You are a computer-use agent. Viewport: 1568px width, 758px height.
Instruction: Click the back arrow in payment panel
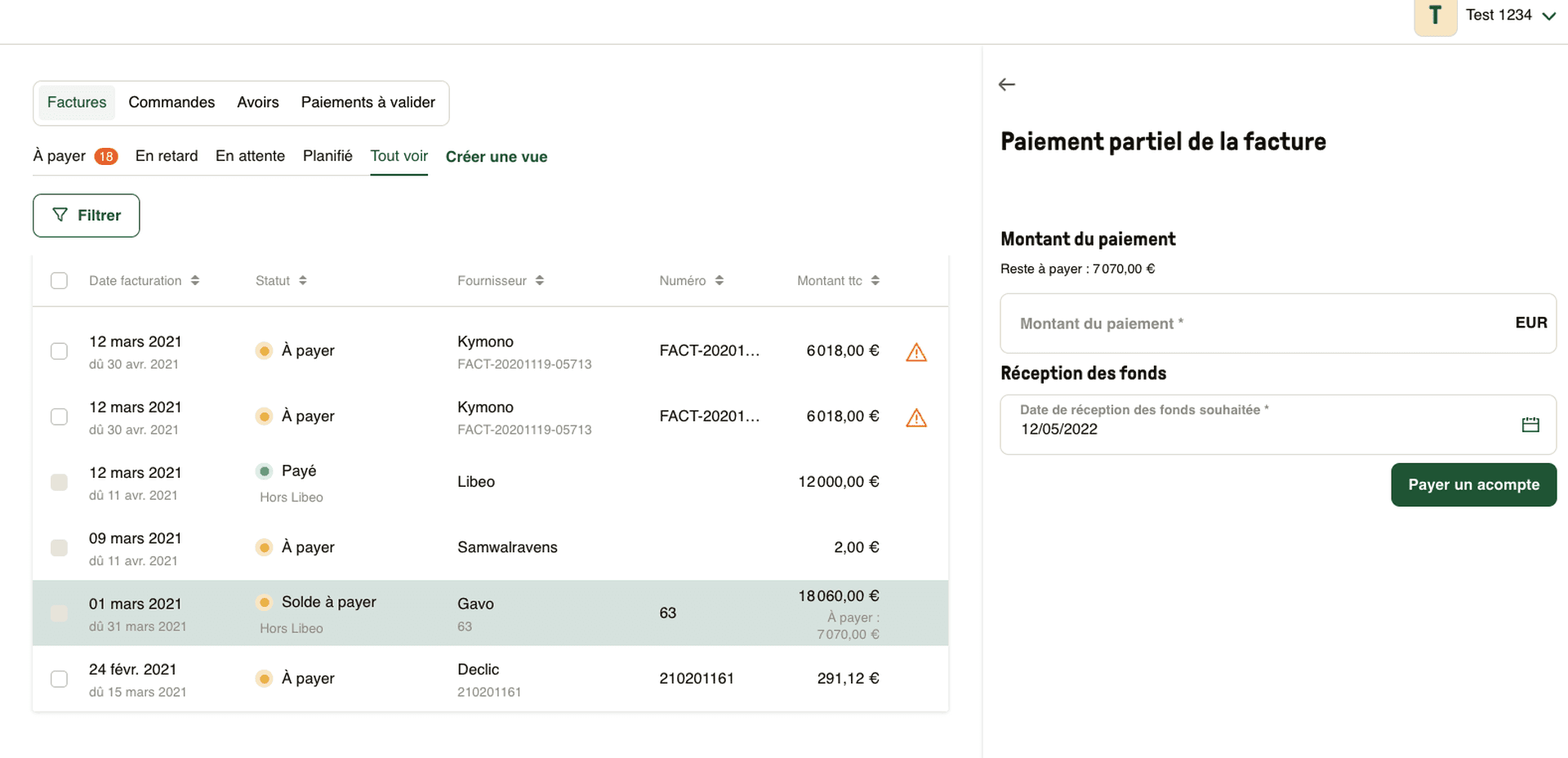(x=1007, y=84)
